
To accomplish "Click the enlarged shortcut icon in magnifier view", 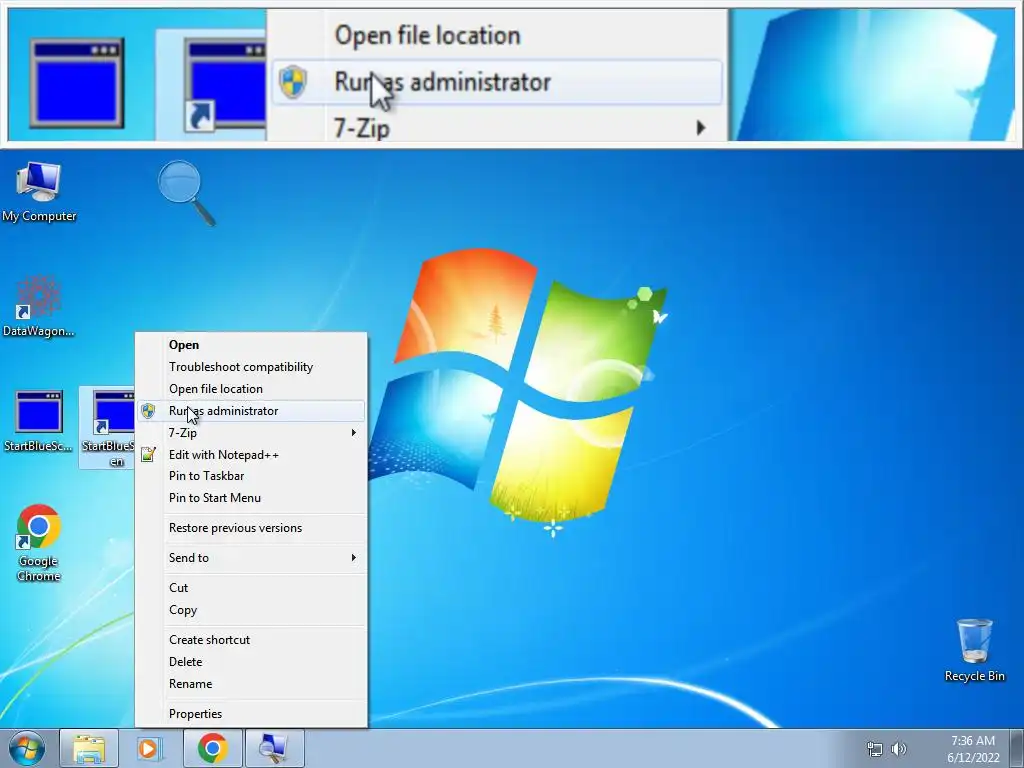I will (x=225, y=85).
